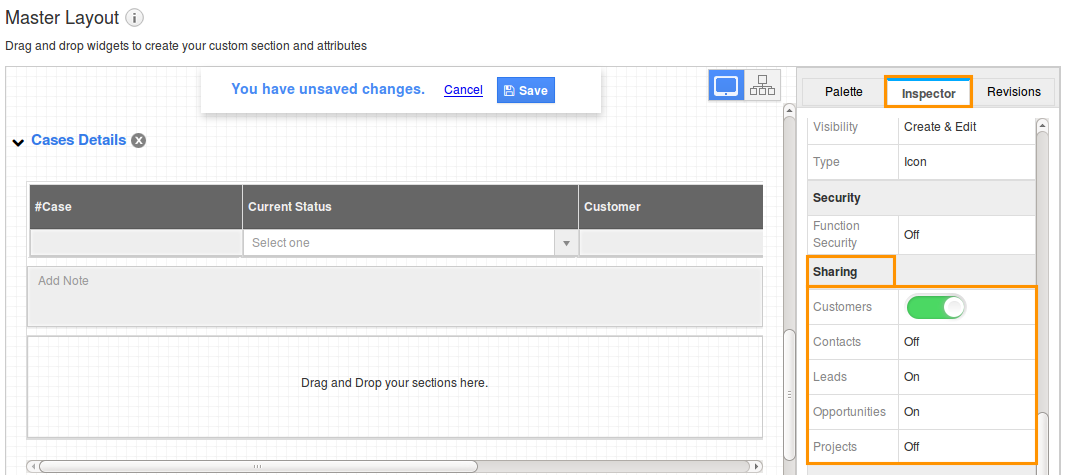Click canvas horizontal scrollbar right arrow
The width and height of the screenshot is (1065, 475).
757,466
